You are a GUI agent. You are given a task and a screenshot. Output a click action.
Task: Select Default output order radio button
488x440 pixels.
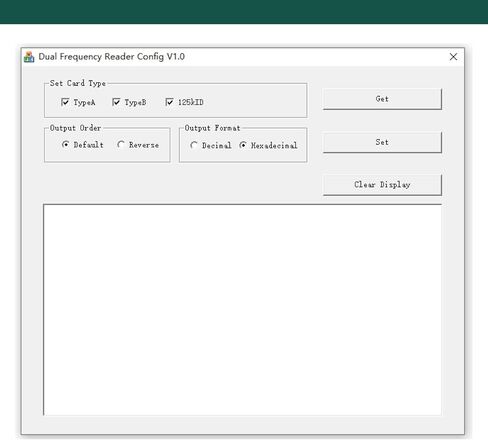tap(66, 145)
